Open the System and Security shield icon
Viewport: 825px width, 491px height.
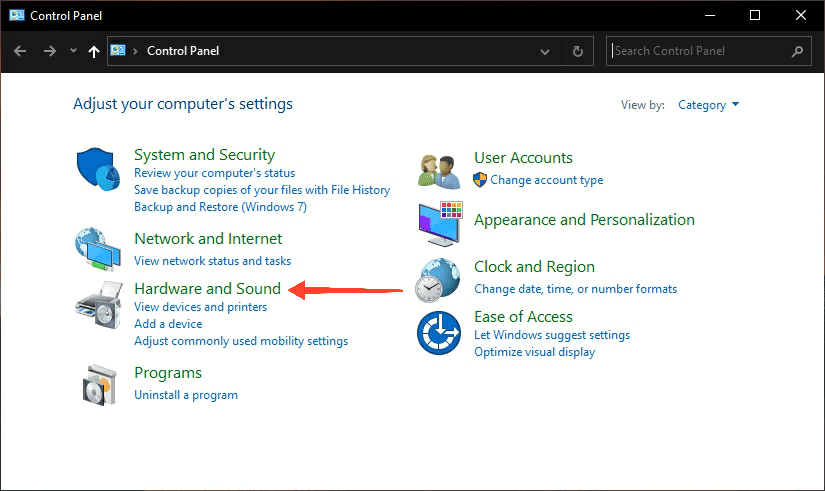pos(98,169)
